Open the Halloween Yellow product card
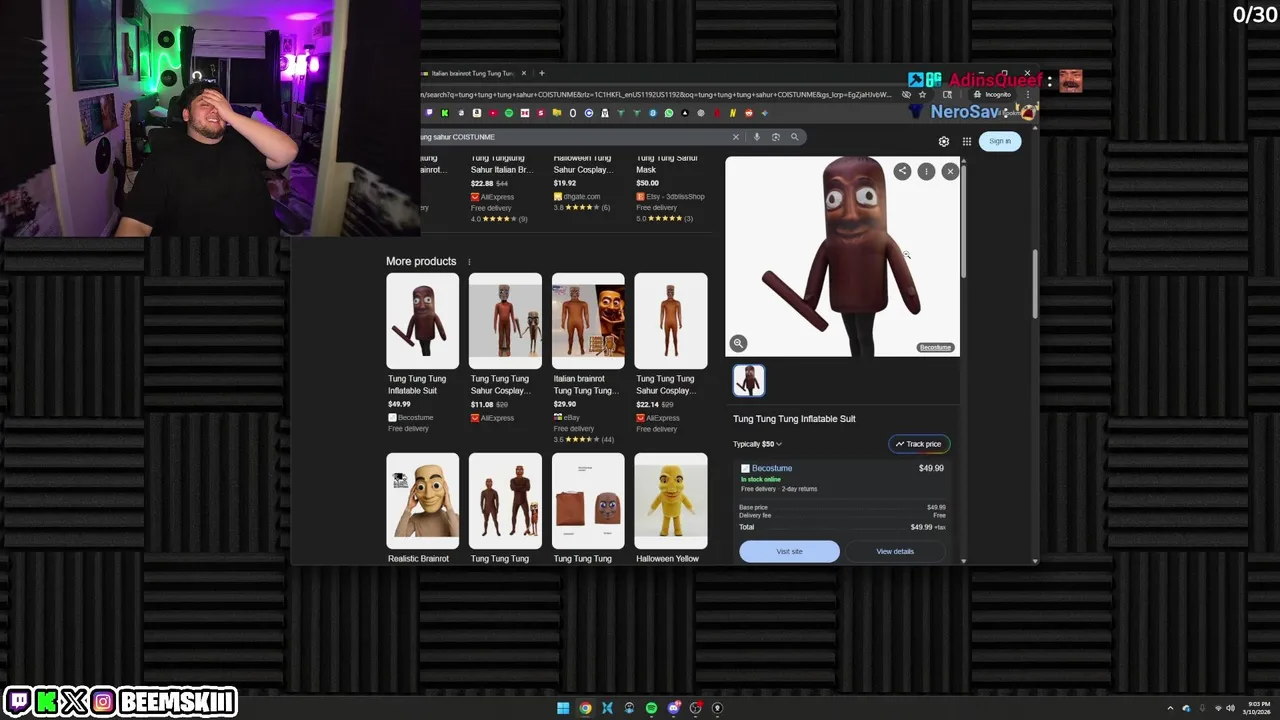 tap(671, 508)
